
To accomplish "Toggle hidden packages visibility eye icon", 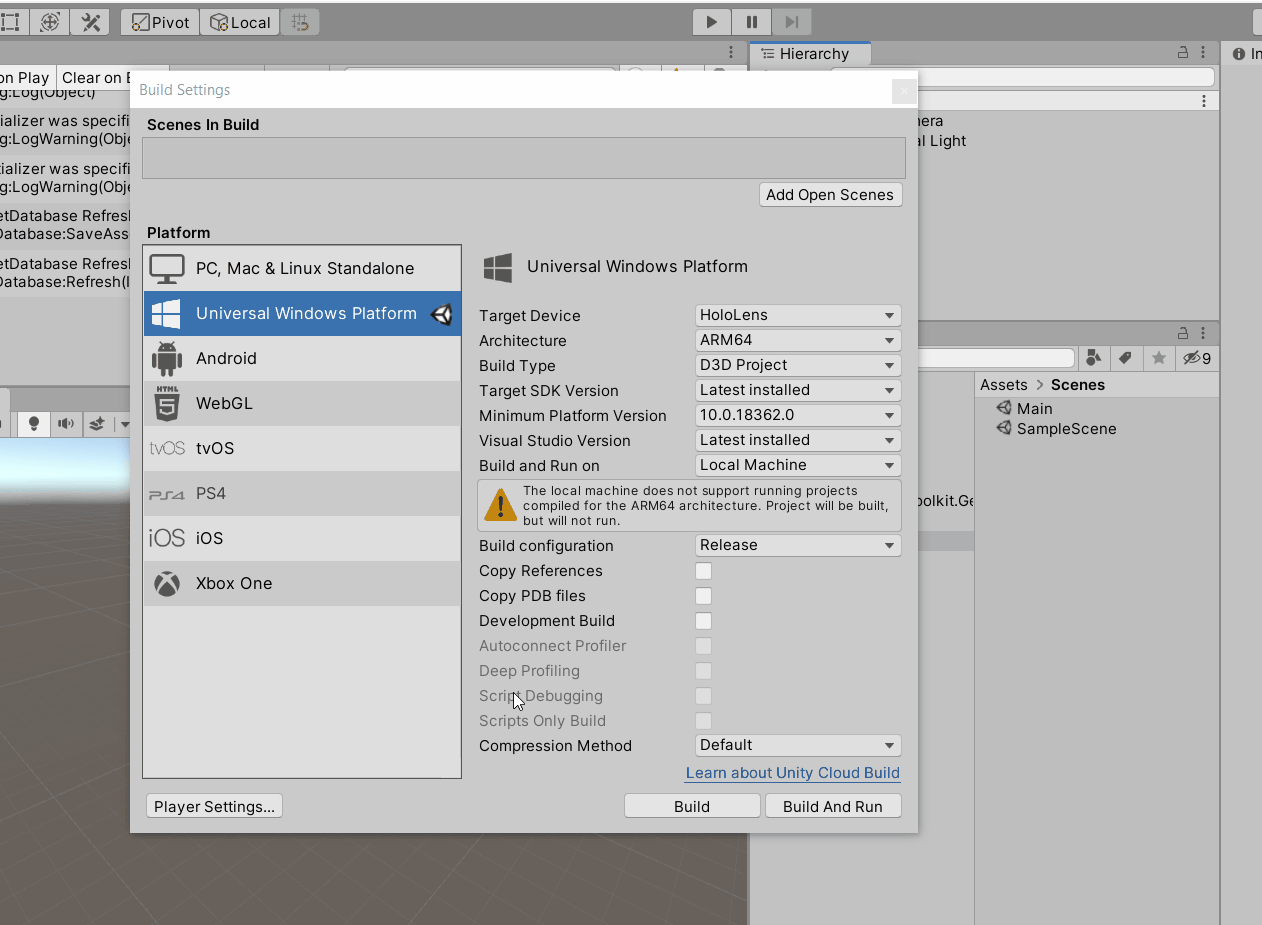I will point(1196,358).
